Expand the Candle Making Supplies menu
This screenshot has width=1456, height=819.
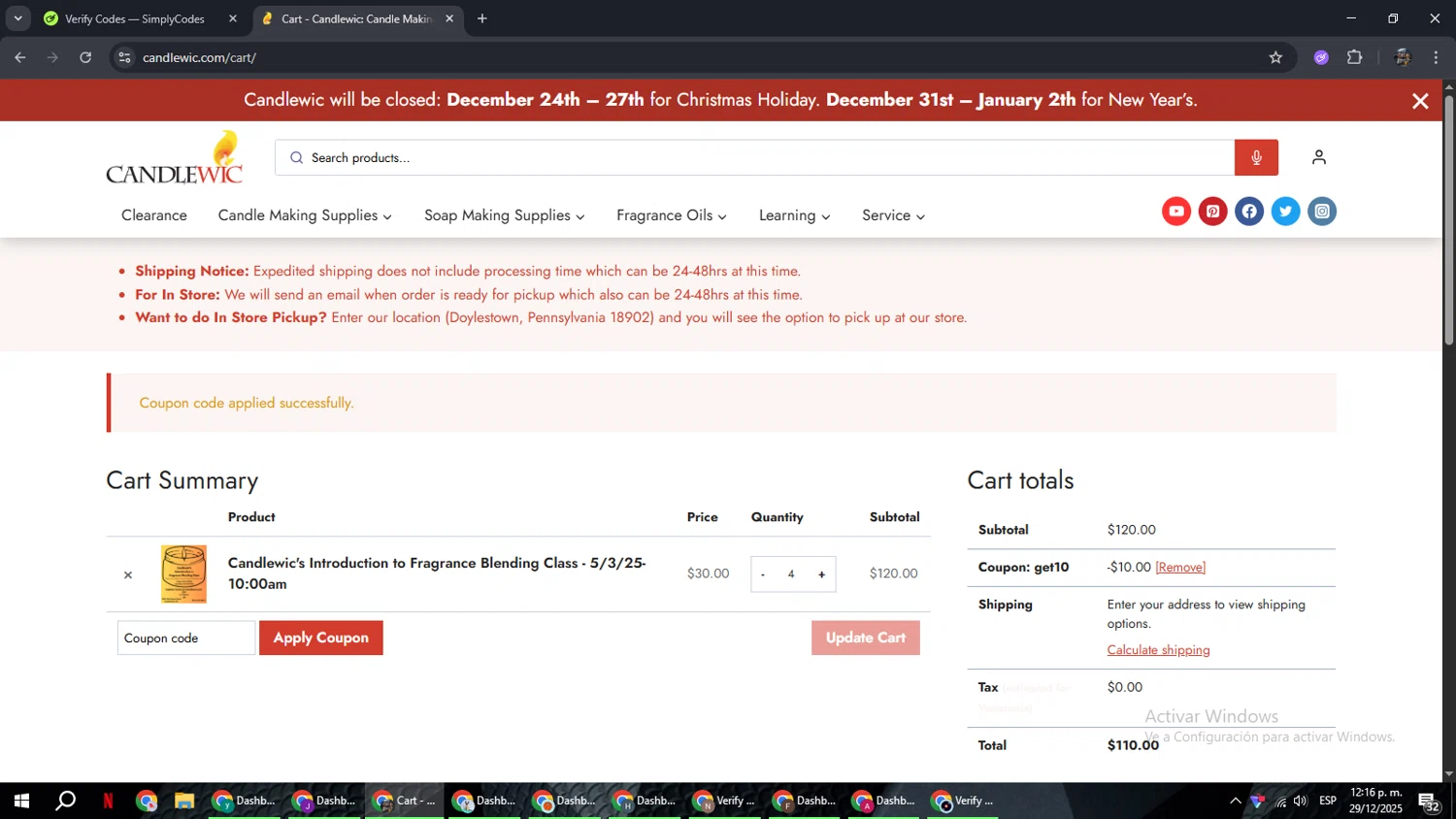point(305,215)
